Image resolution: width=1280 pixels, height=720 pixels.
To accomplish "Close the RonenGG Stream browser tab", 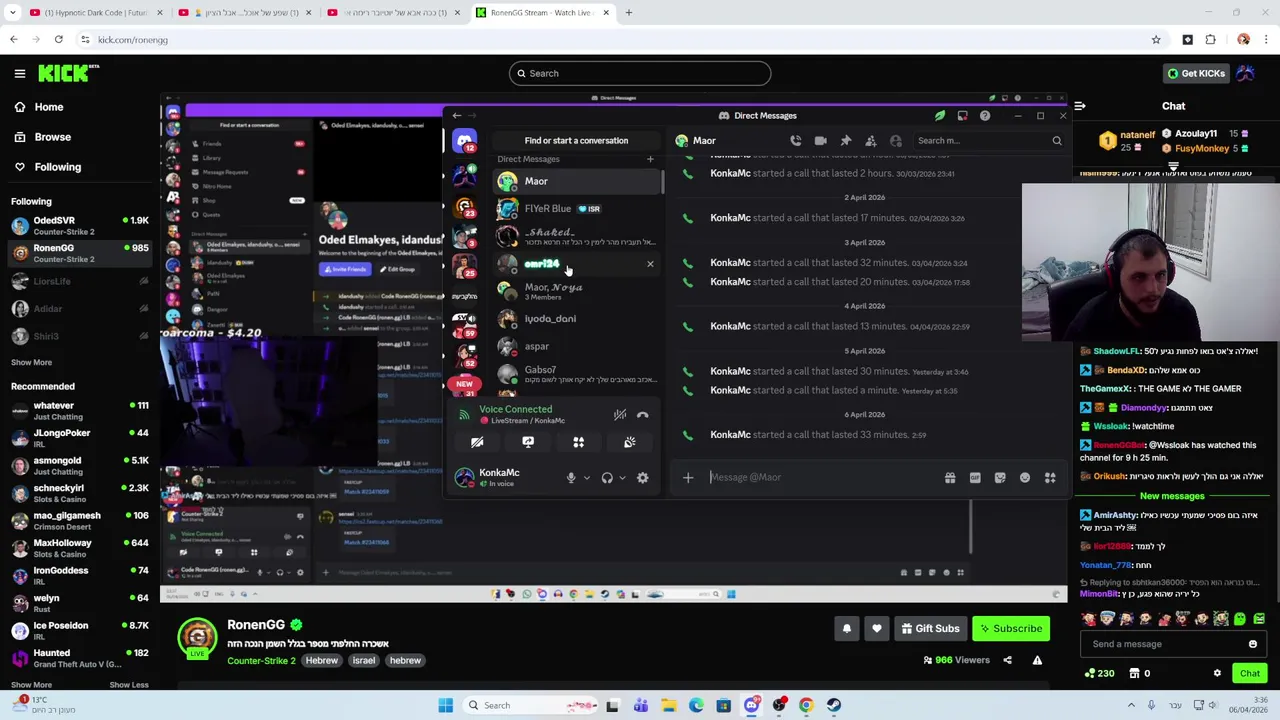I will click(606, 13).
